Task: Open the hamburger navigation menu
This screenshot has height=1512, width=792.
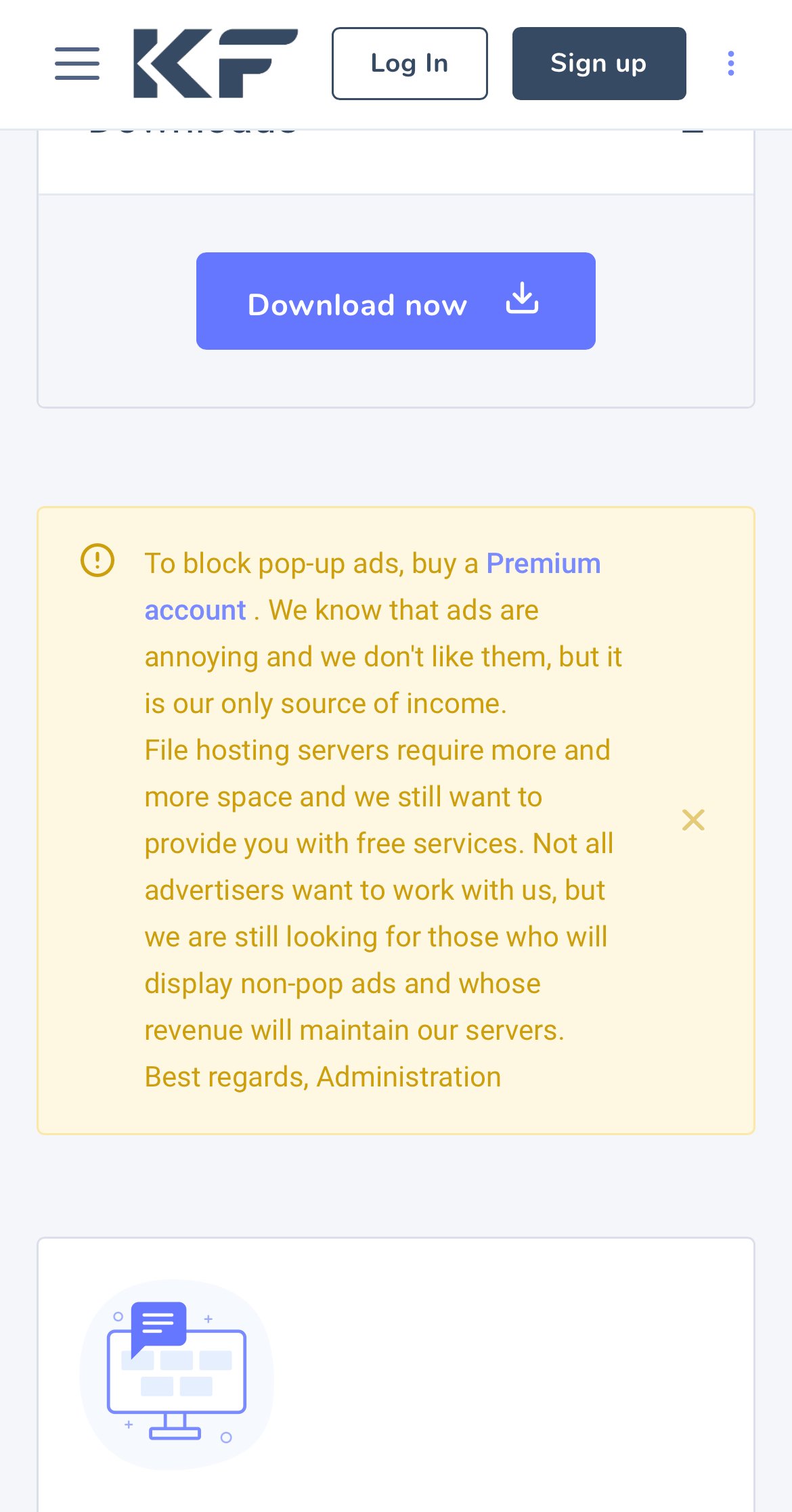Action: click(77, 64)
